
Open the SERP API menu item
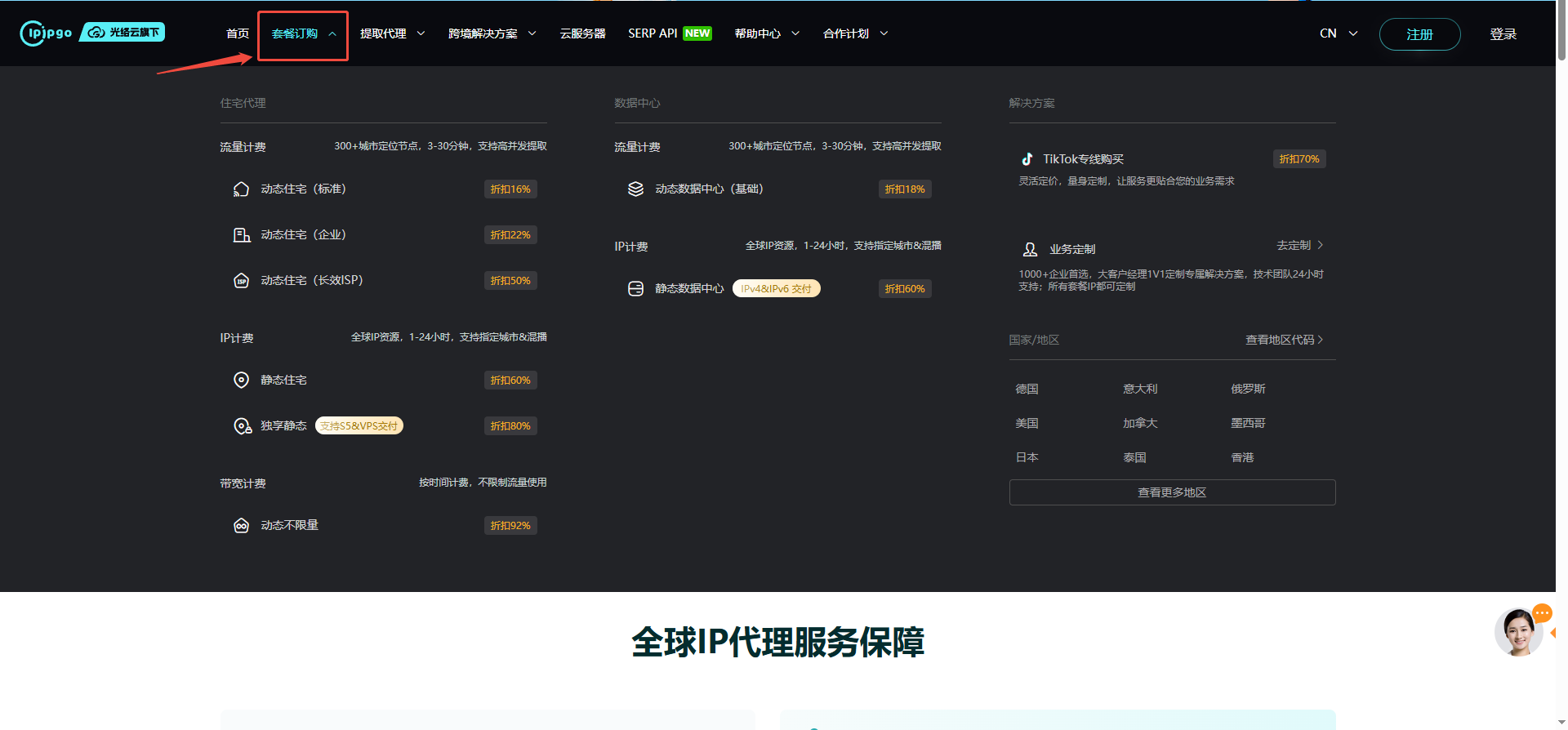tap(669, 33)
